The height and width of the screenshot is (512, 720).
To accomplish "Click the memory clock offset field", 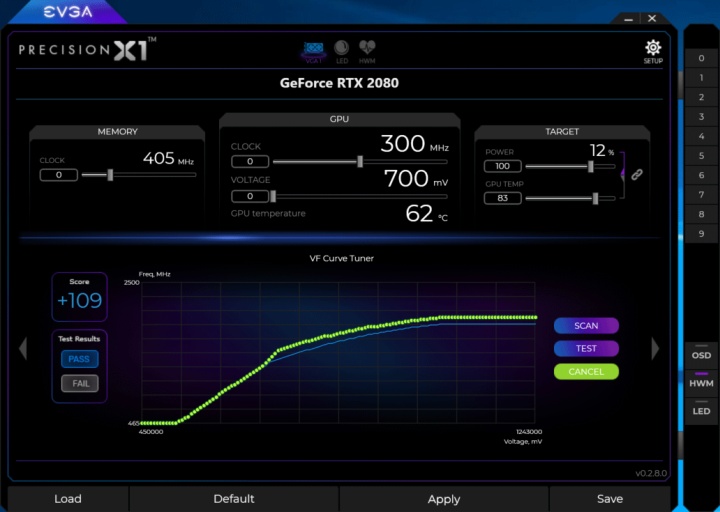I will point(59,175).
